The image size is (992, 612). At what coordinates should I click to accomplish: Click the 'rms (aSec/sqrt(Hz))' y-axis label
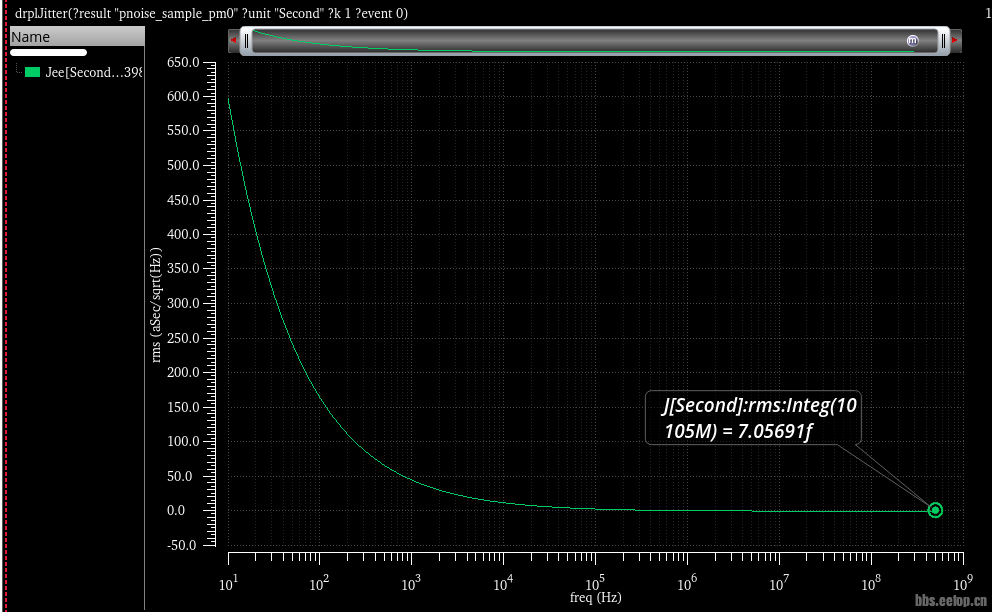pyautogui.click(x=156, y=307)
